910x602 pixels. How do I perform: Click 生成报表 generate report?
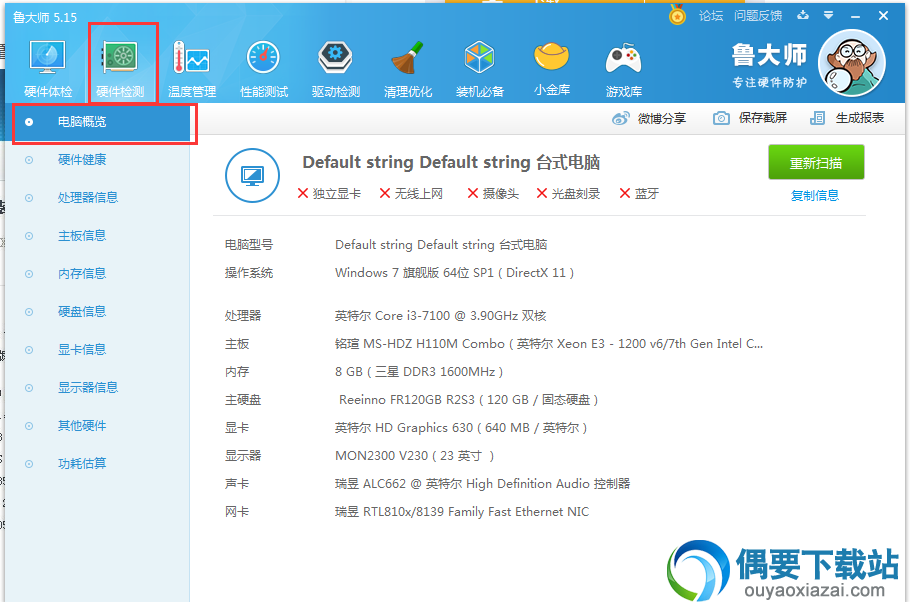[x=847, y=118]
